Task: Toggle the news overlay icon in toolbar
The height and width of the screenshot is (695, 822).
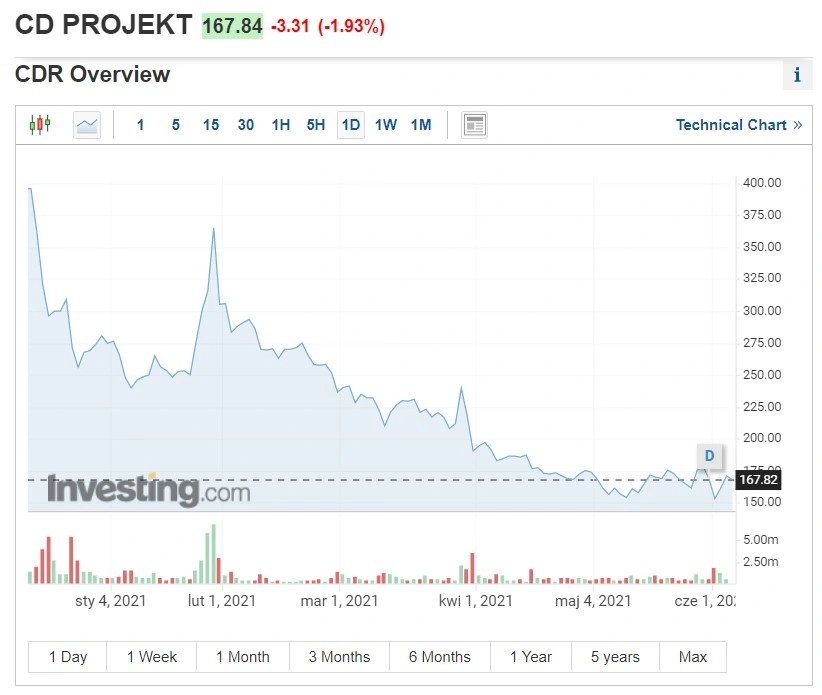Action: click(474, 125)
